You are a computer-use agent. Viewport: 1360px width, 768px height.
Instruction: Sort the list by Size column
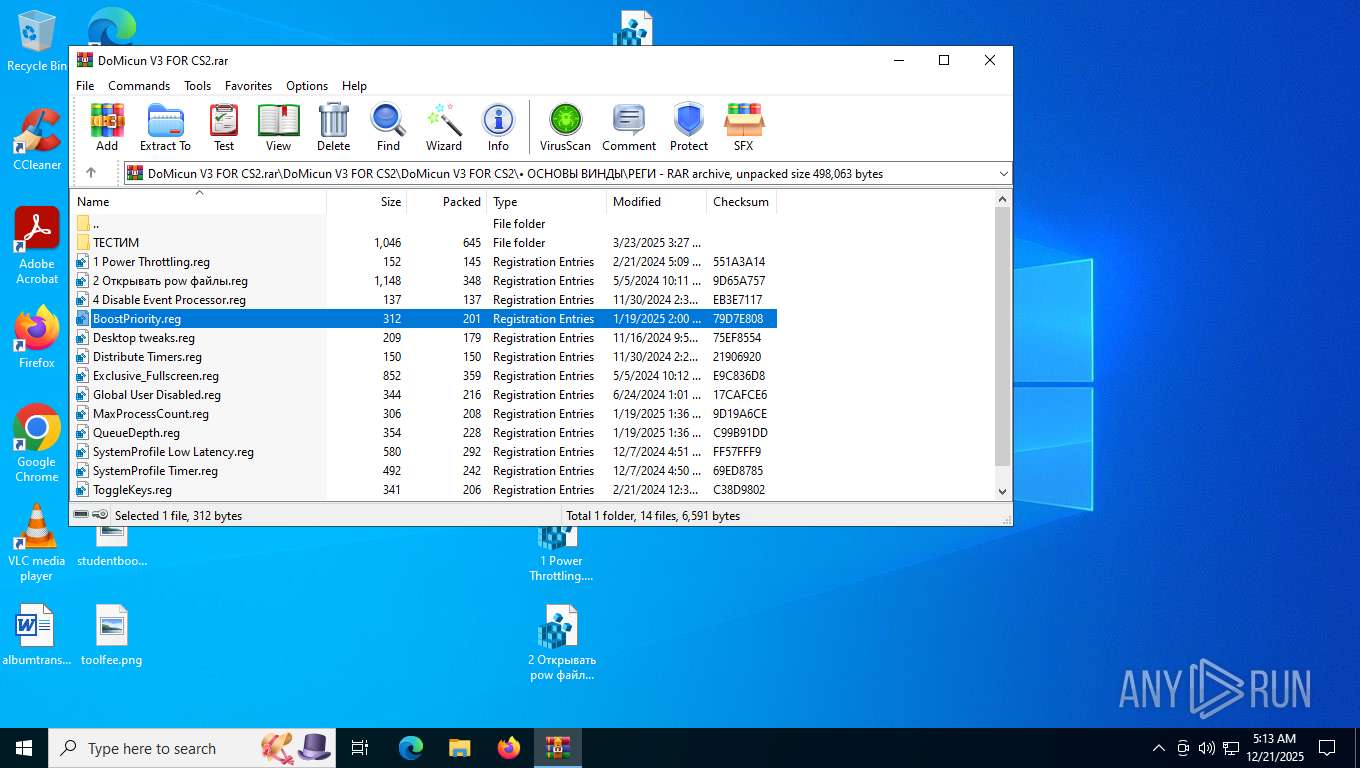point(367,202)
